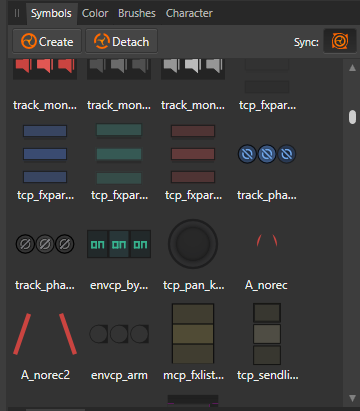Select the red track_mon speaker symbol
Image resolution: width=360 pixels, height=411 pixels.
45,69
